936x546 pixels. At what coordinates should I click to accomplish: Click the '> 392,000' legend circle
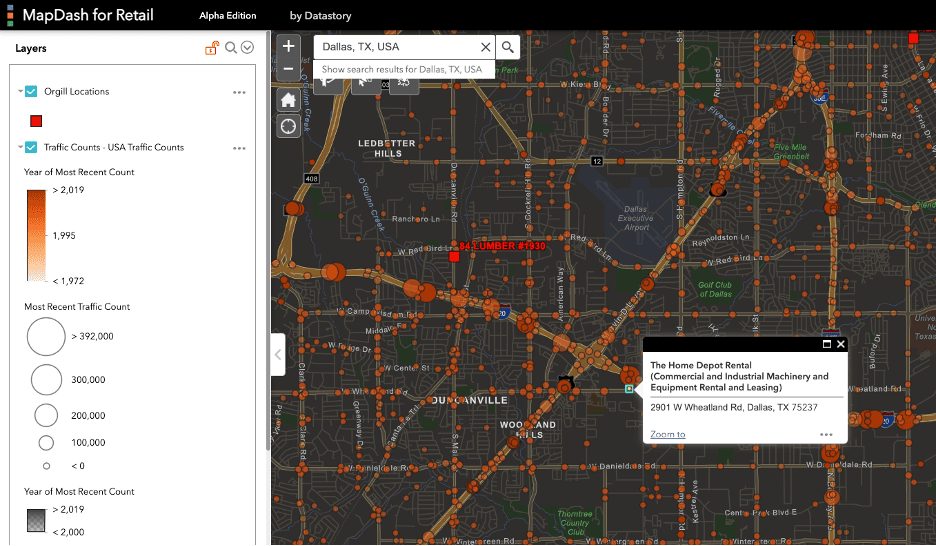(46, 337)
